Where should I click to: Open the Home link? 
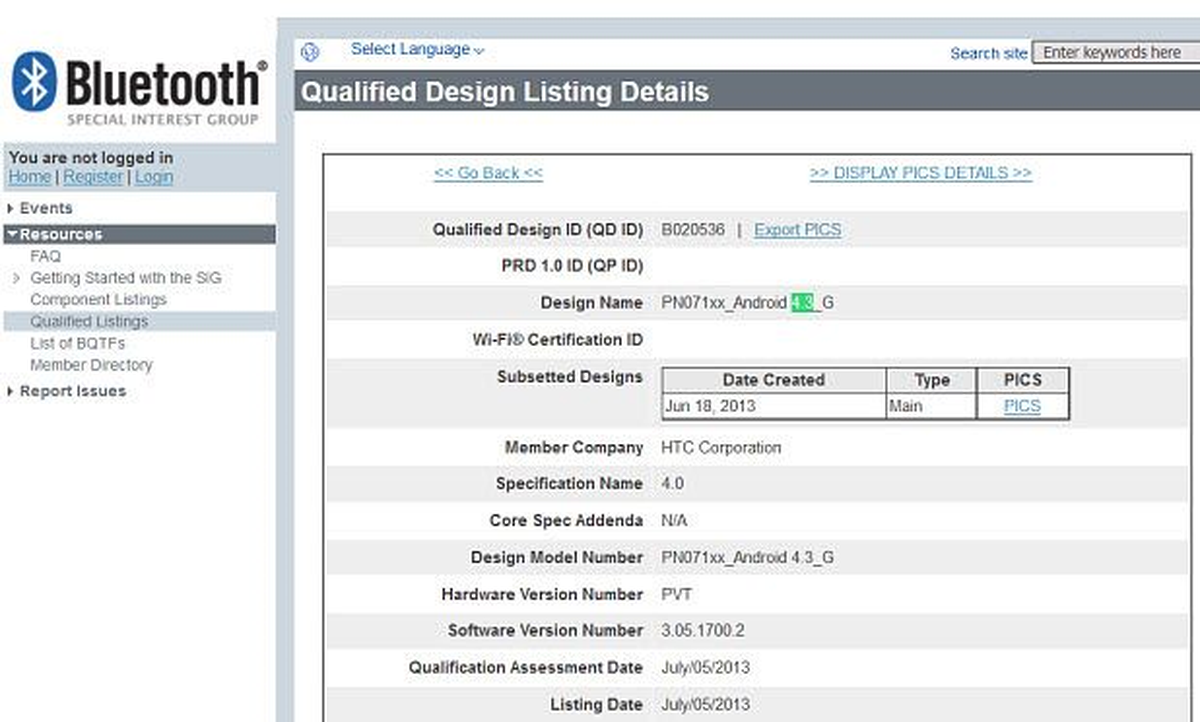(x=29, y=177)
